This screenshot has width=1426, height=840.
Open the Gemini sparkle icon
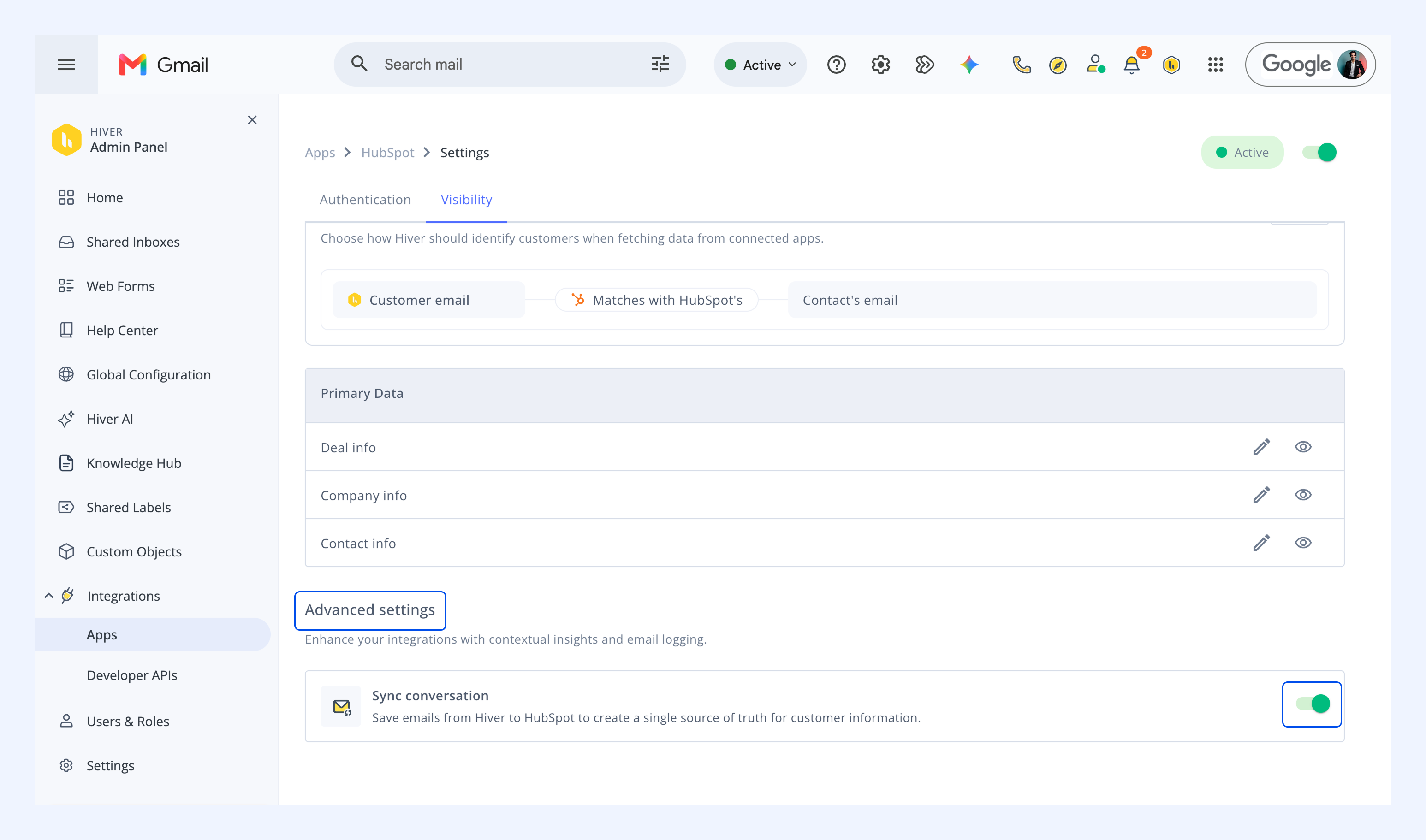[x=969, y=65]
